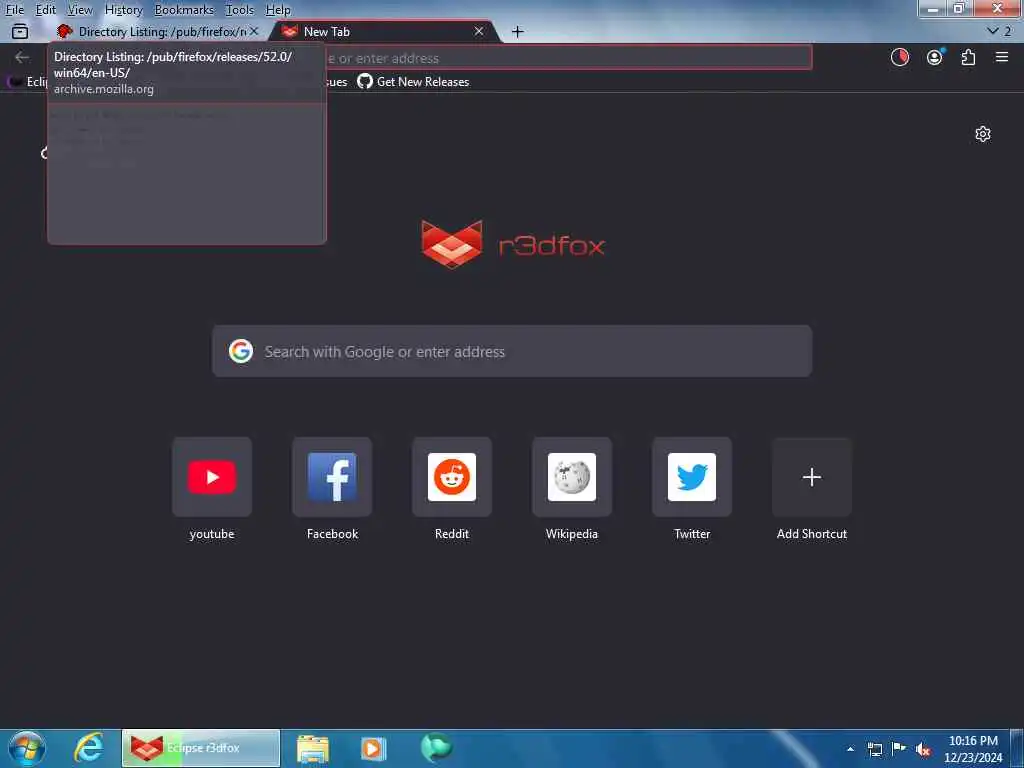Open the Edit menu
1024x768 pixels.
tap(45, 10)
